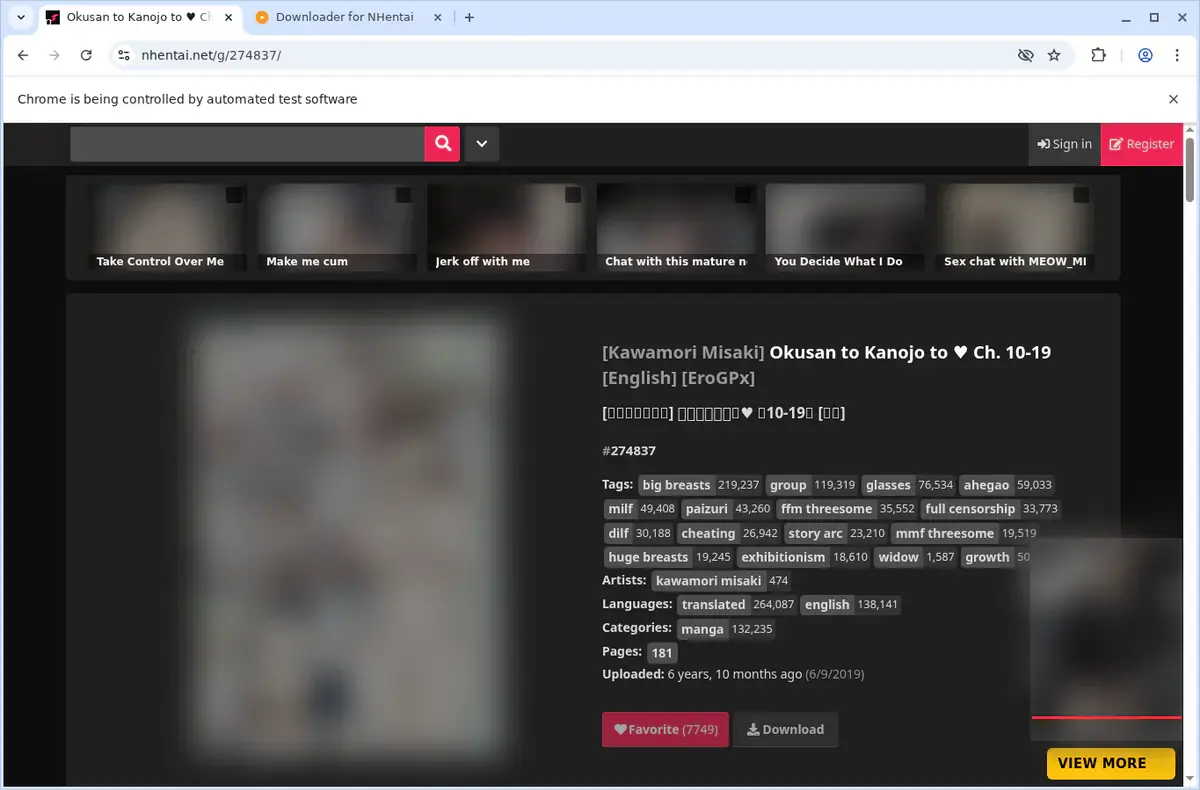Click the upload date 6/9/2019 text

[835, 675]
